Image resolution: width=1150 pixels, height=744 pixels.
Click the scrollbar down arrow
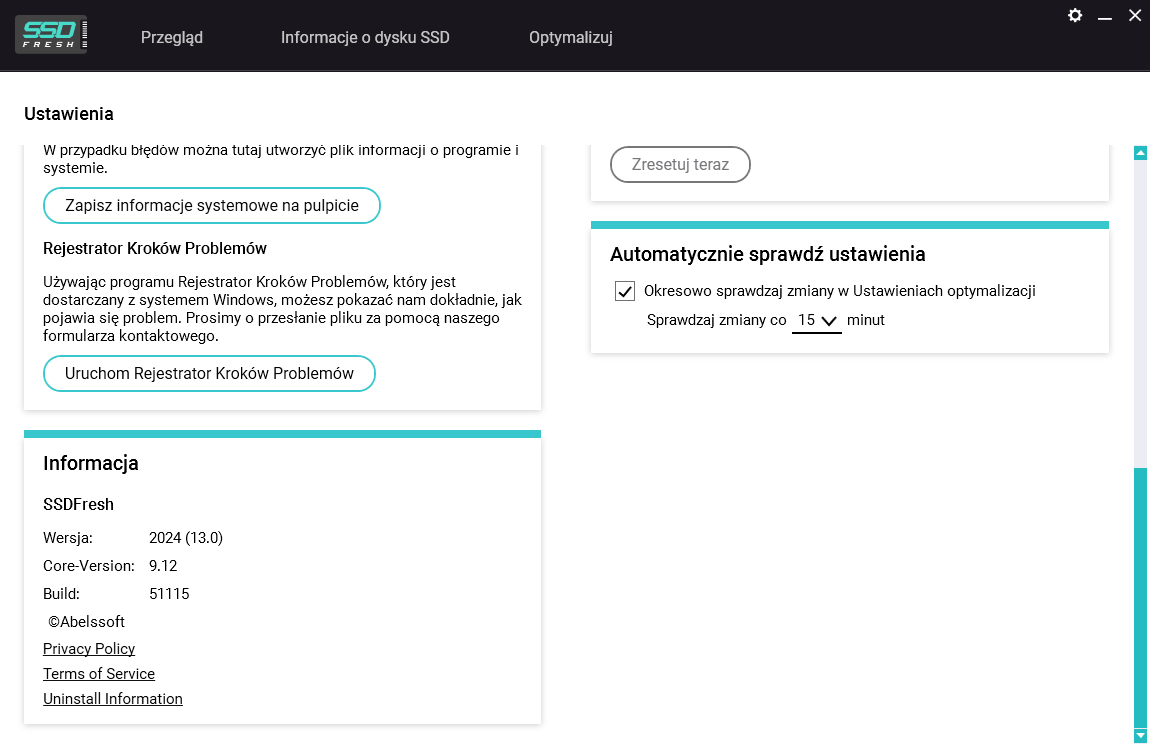click(x=1140, y=735)
